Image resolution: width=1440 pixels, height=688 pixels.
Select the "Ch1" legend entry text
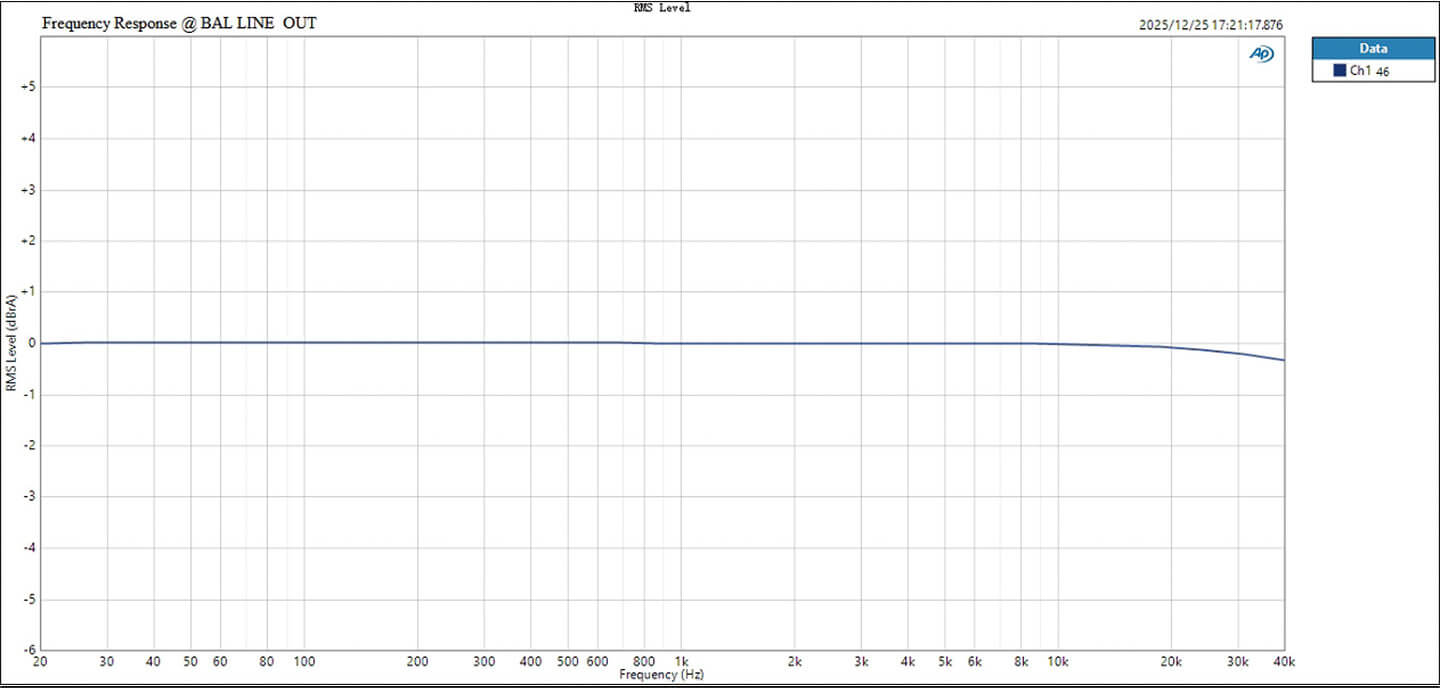pos(1360,71)
